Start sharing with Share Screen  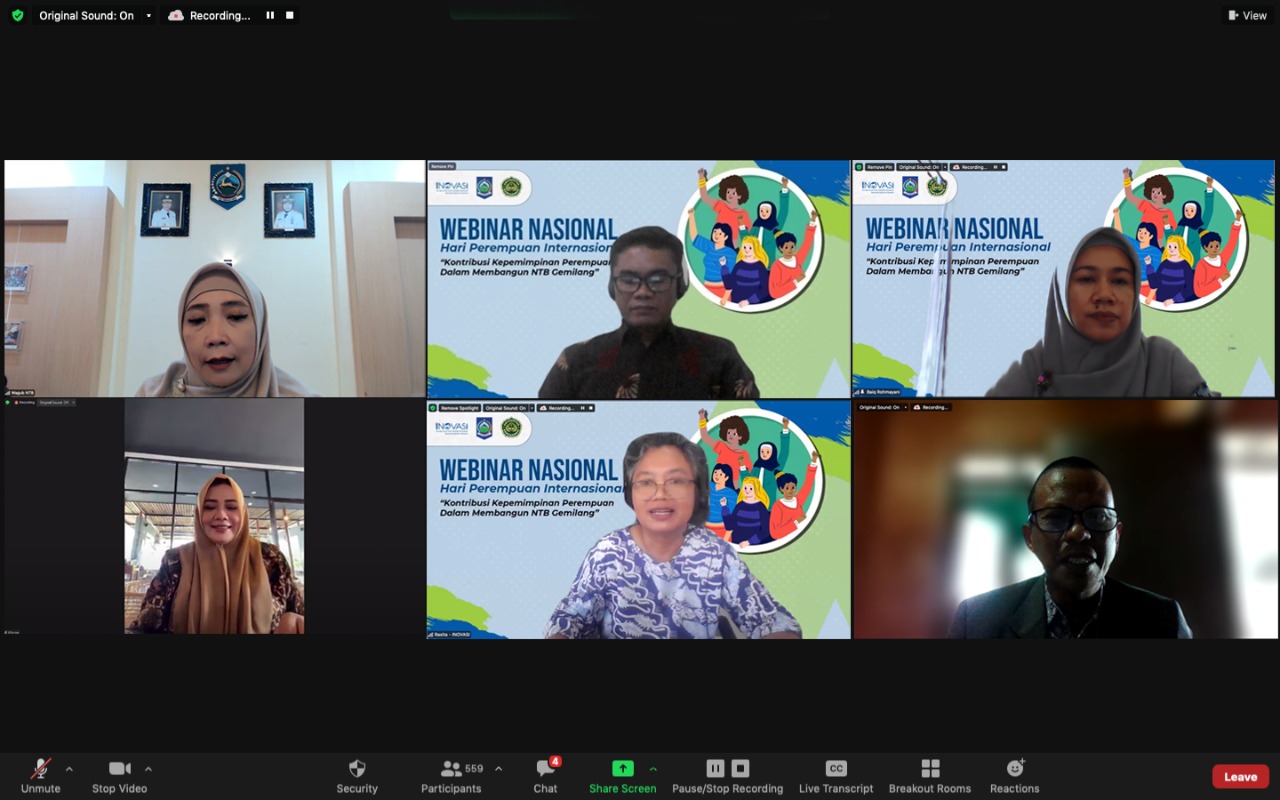tap(622, 775)
